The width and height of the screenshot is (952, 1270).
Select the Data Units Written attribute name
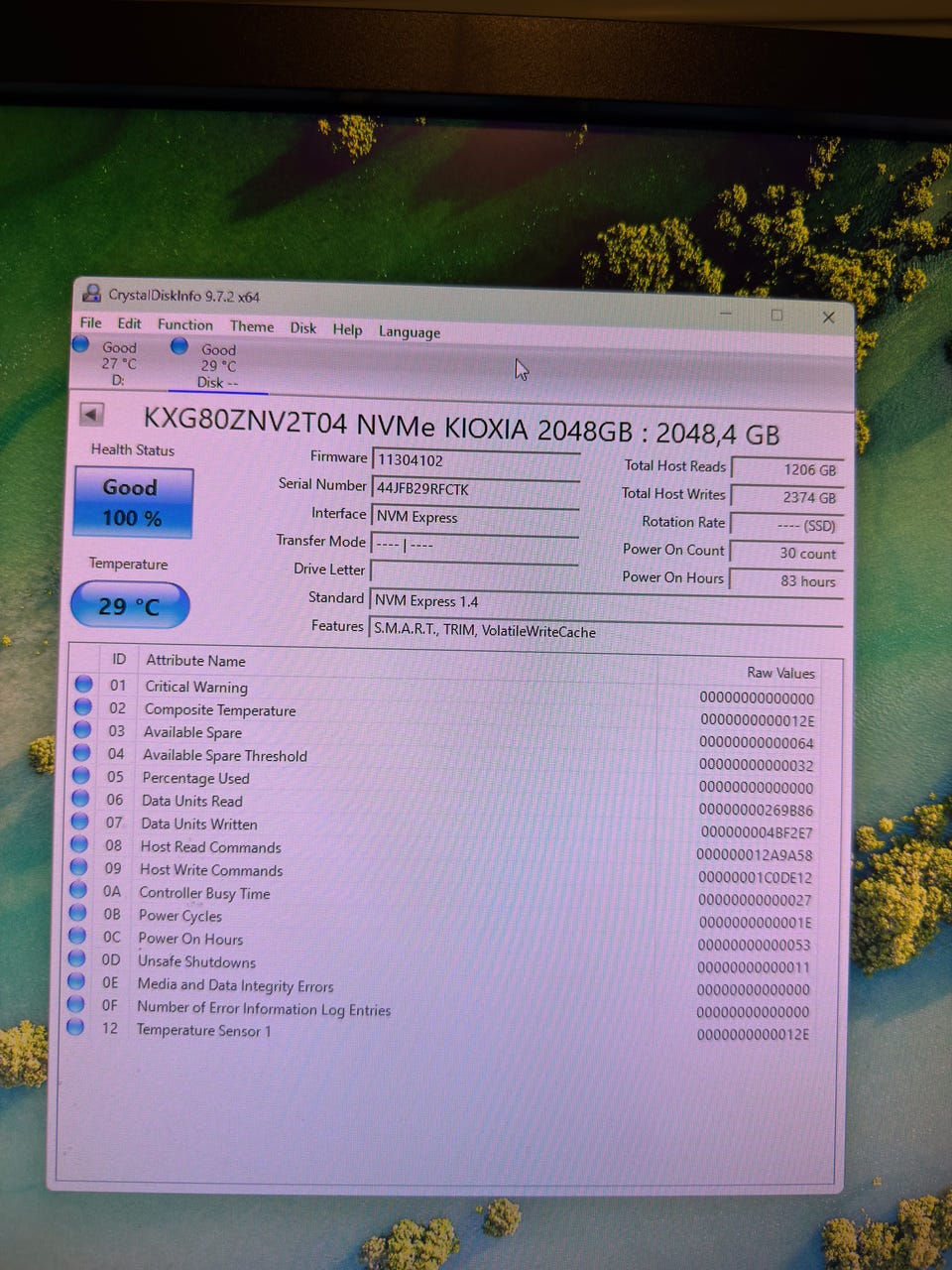199,824
